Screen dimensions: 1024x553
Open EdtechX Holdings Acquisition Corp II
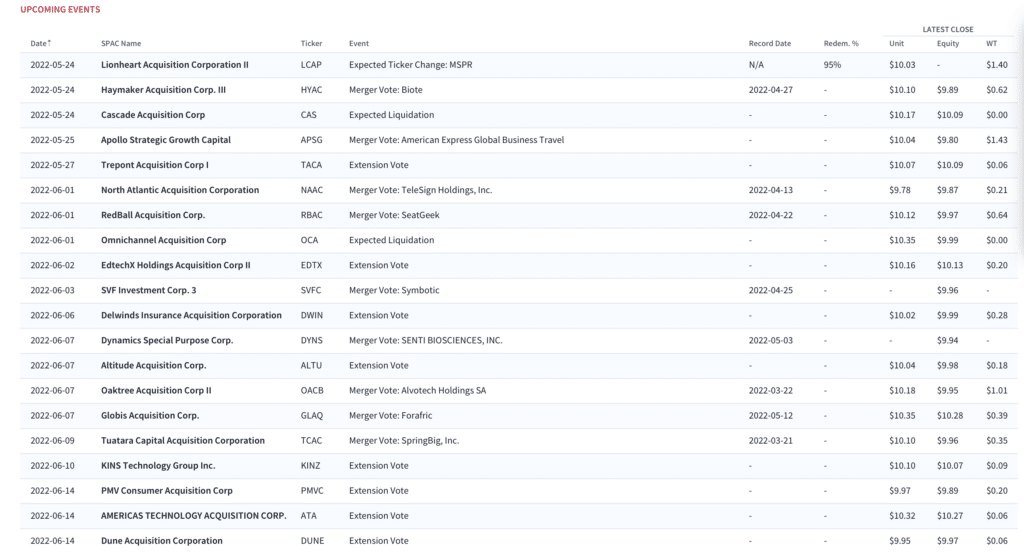tap(176, 265)
